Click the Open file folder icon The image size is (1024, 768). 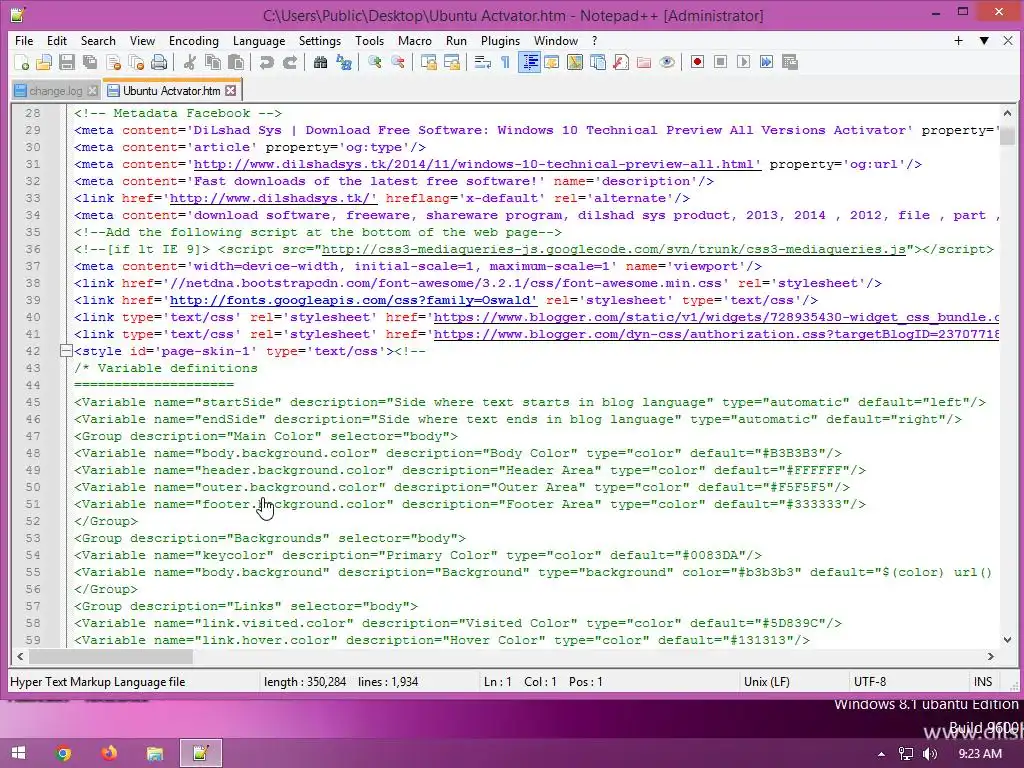point(44,62)
